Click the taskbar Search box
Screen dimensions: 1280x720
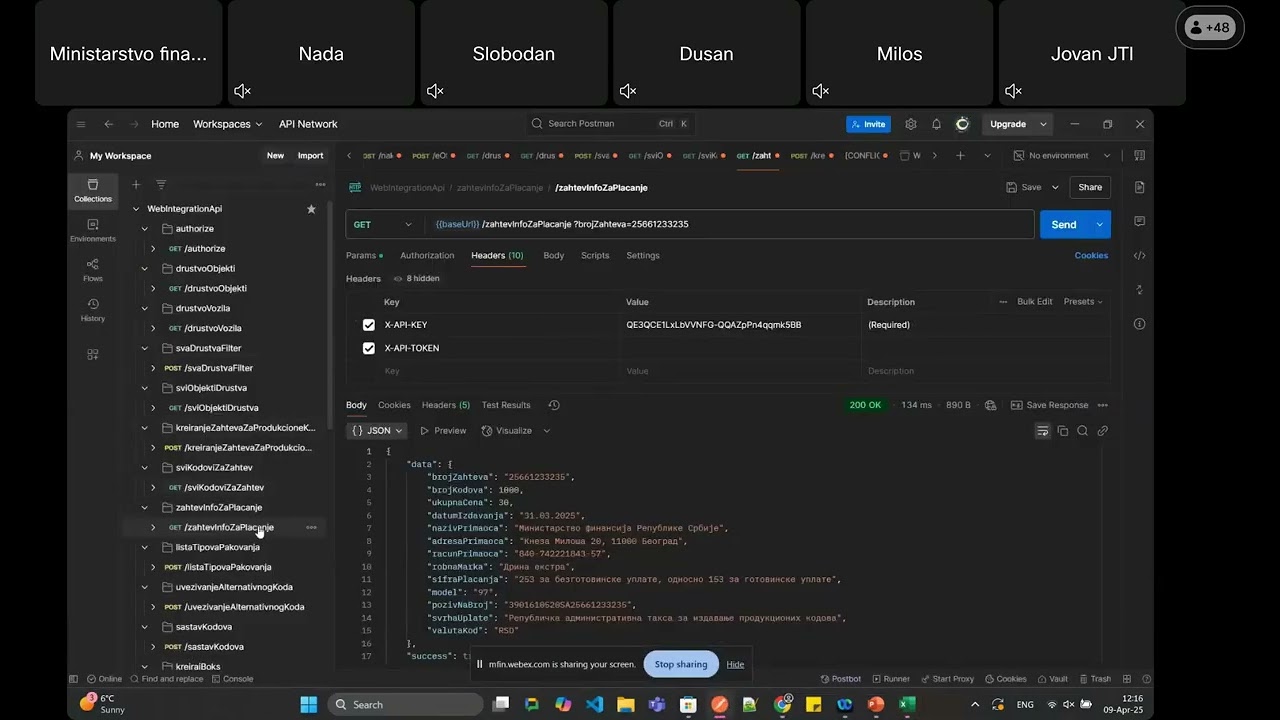point(405,704)
